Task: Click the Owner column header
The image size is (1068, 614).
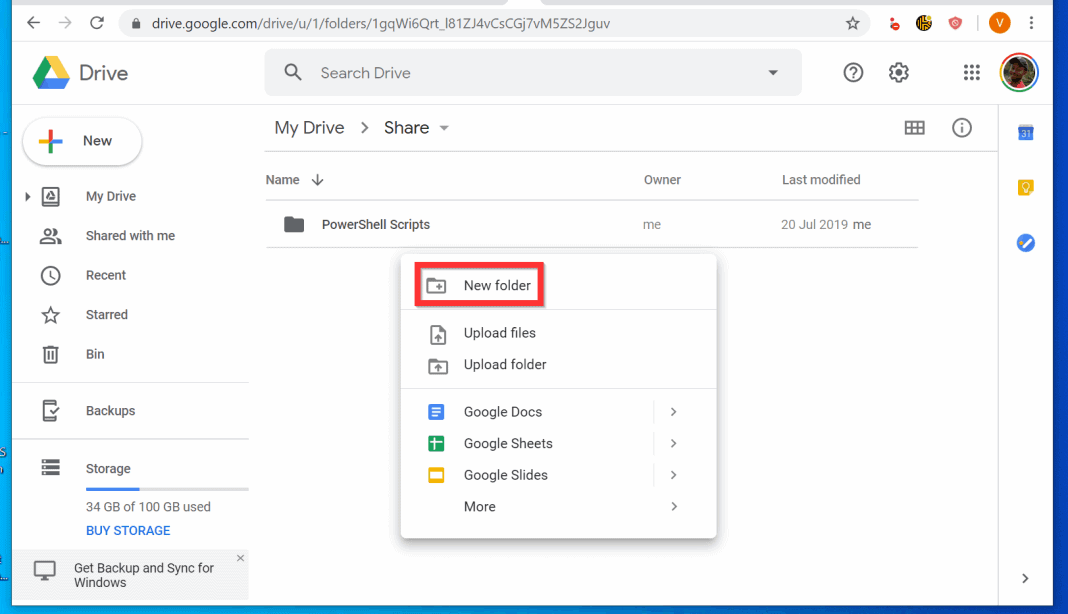Action: click(x=662, y=180)
